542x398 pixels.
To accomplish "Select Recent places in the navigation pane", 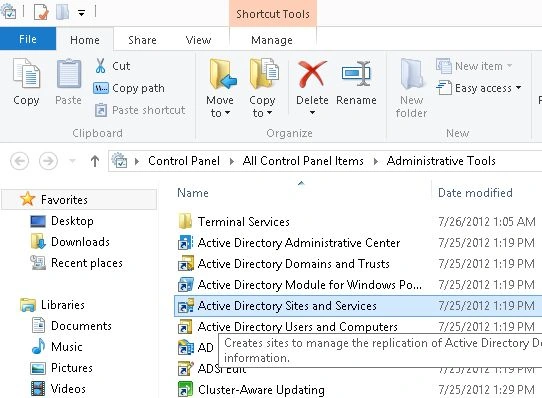I will click(x=87, y=263).
